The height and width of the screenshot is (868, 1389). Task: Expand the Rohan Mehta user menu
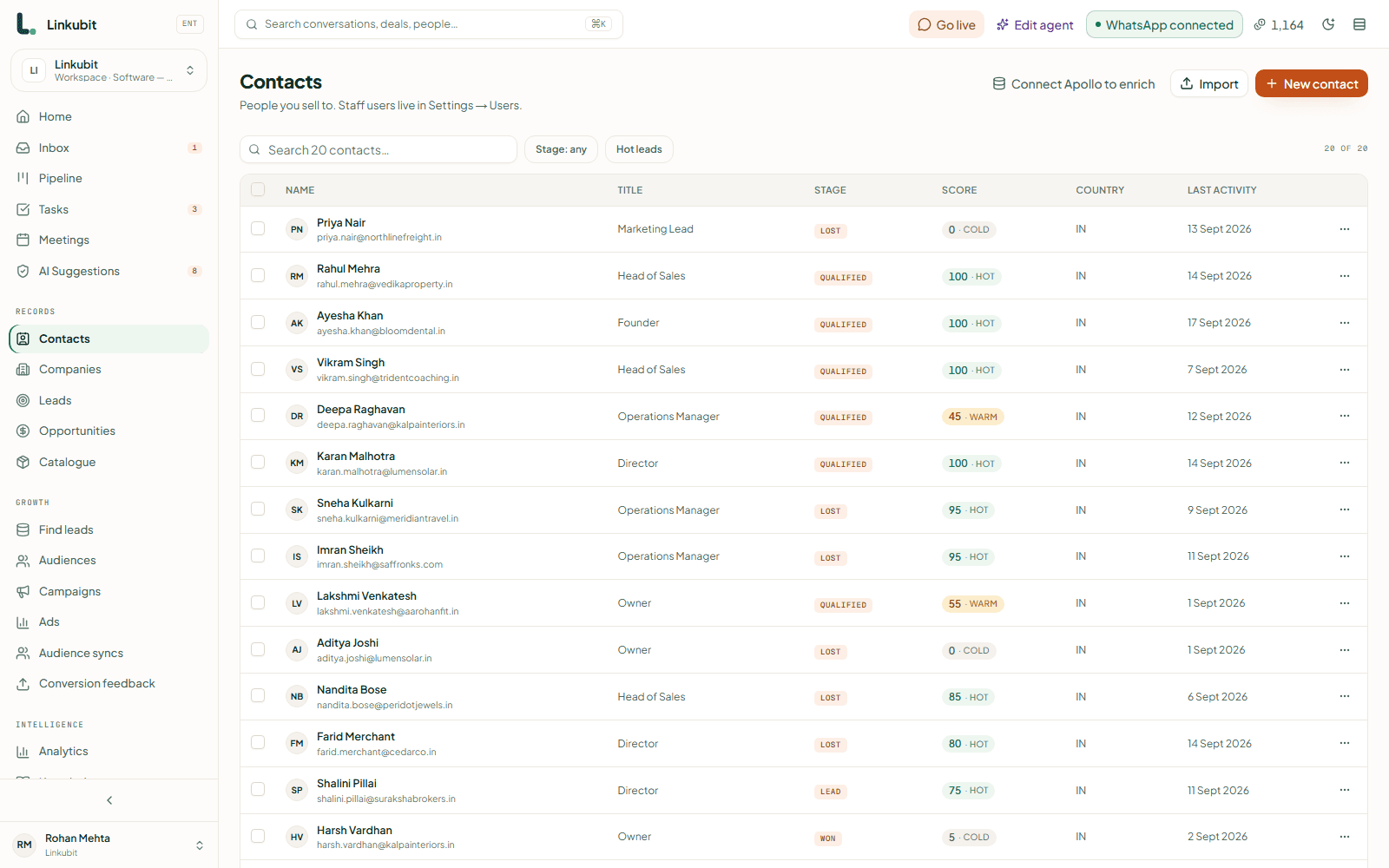point(109,845)
